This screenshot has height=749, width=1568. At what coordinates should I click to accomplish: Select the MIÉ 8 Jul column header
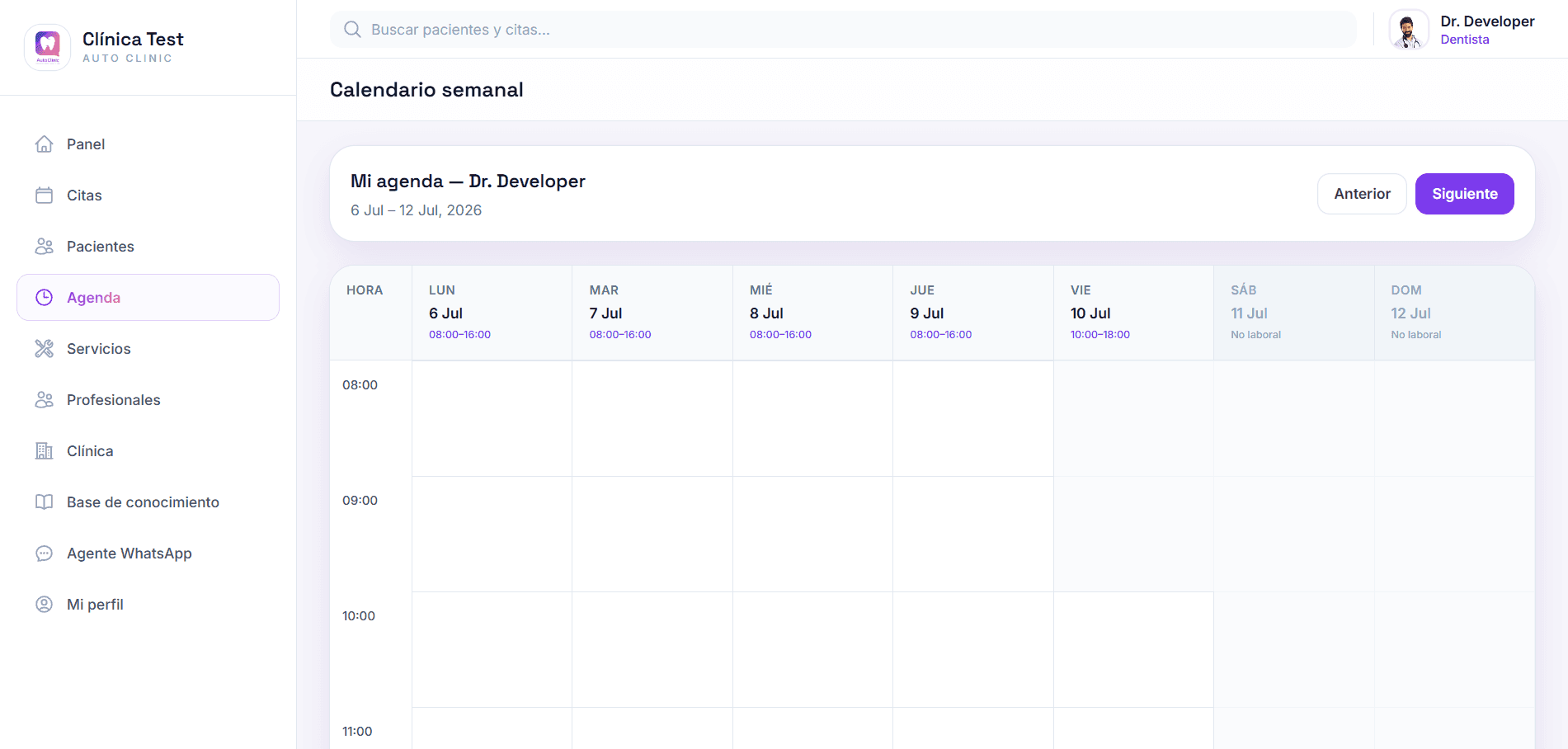[812, 313]
